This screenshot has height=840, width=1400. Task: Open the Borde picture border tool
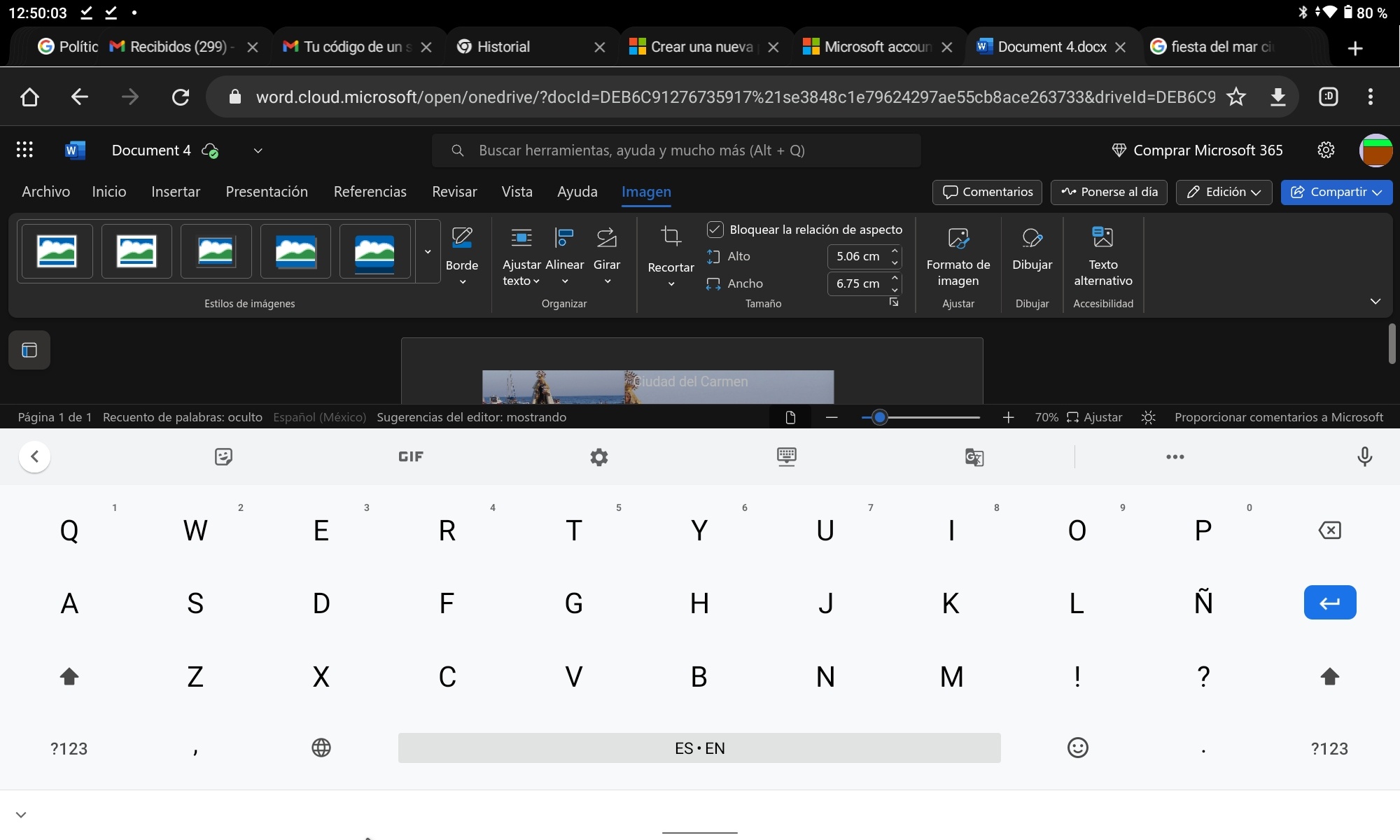point(462,255)
